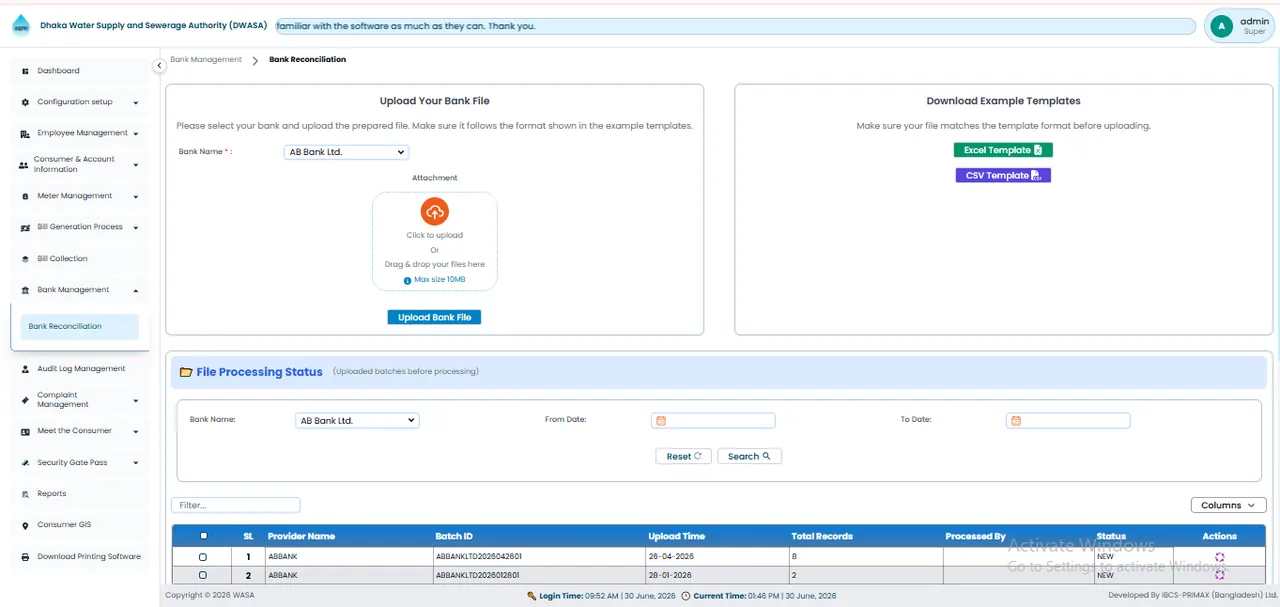The image size is (1280, 607).
Task: Click the Upload Bank File button
Action: tap(434, 317)
